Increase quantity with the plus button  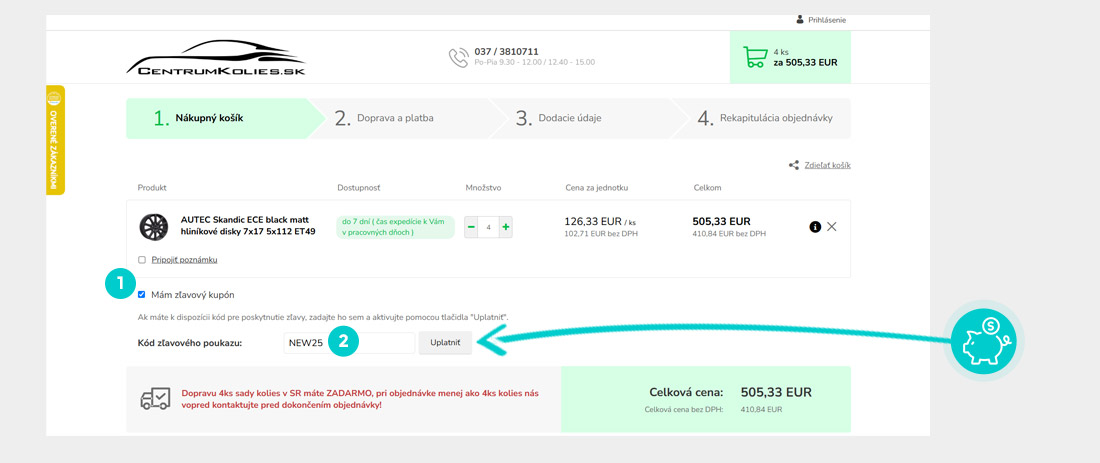[505, 227]
